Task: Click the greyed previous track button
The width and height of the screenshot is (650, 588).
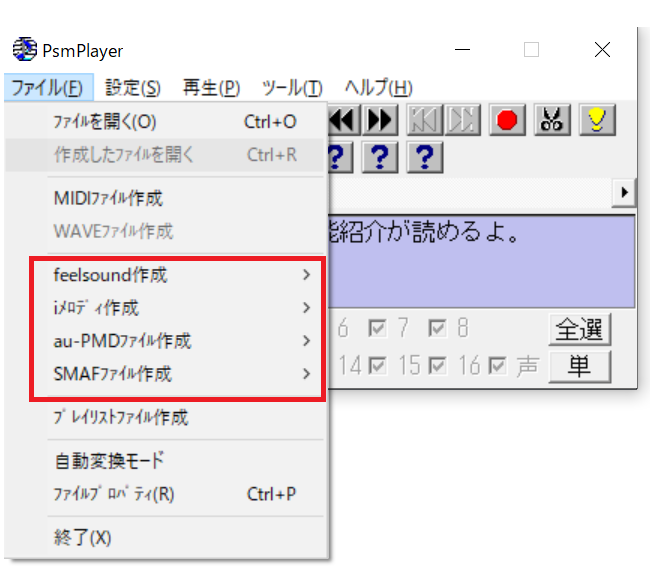Action: 425,120
